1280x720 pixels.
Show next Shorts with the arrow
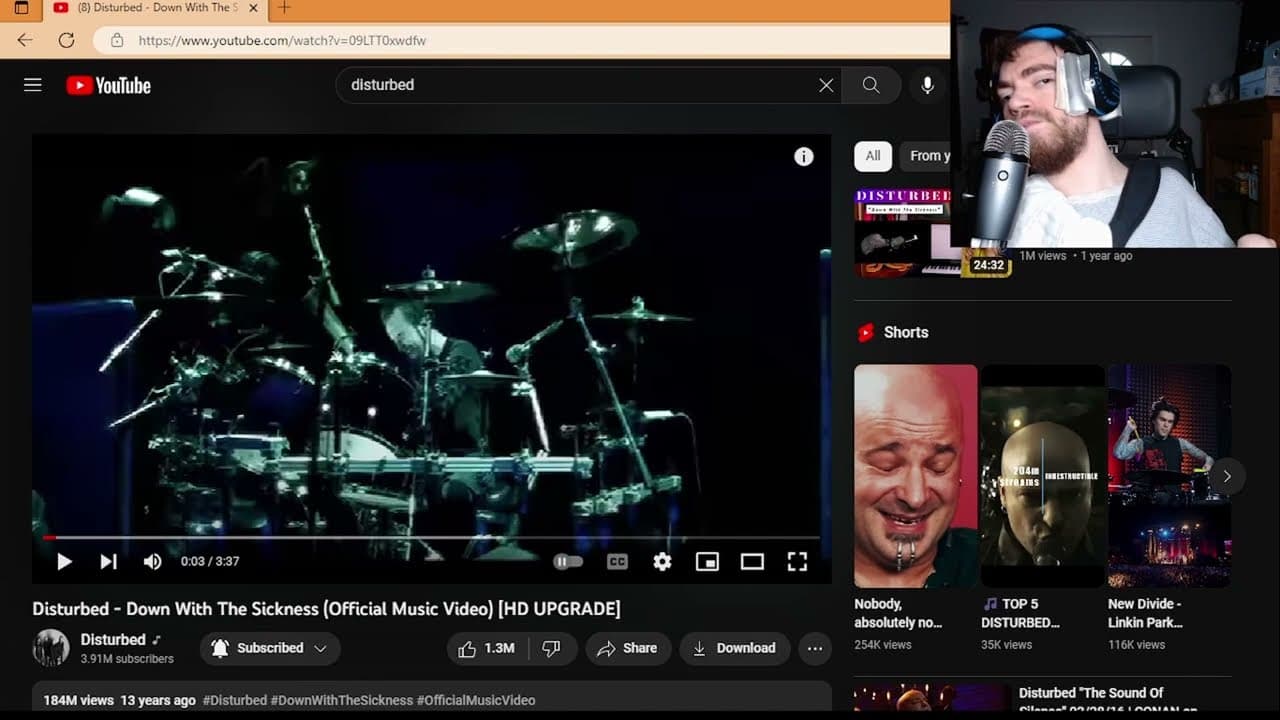pyautogui.click(x=1227, y=476)
